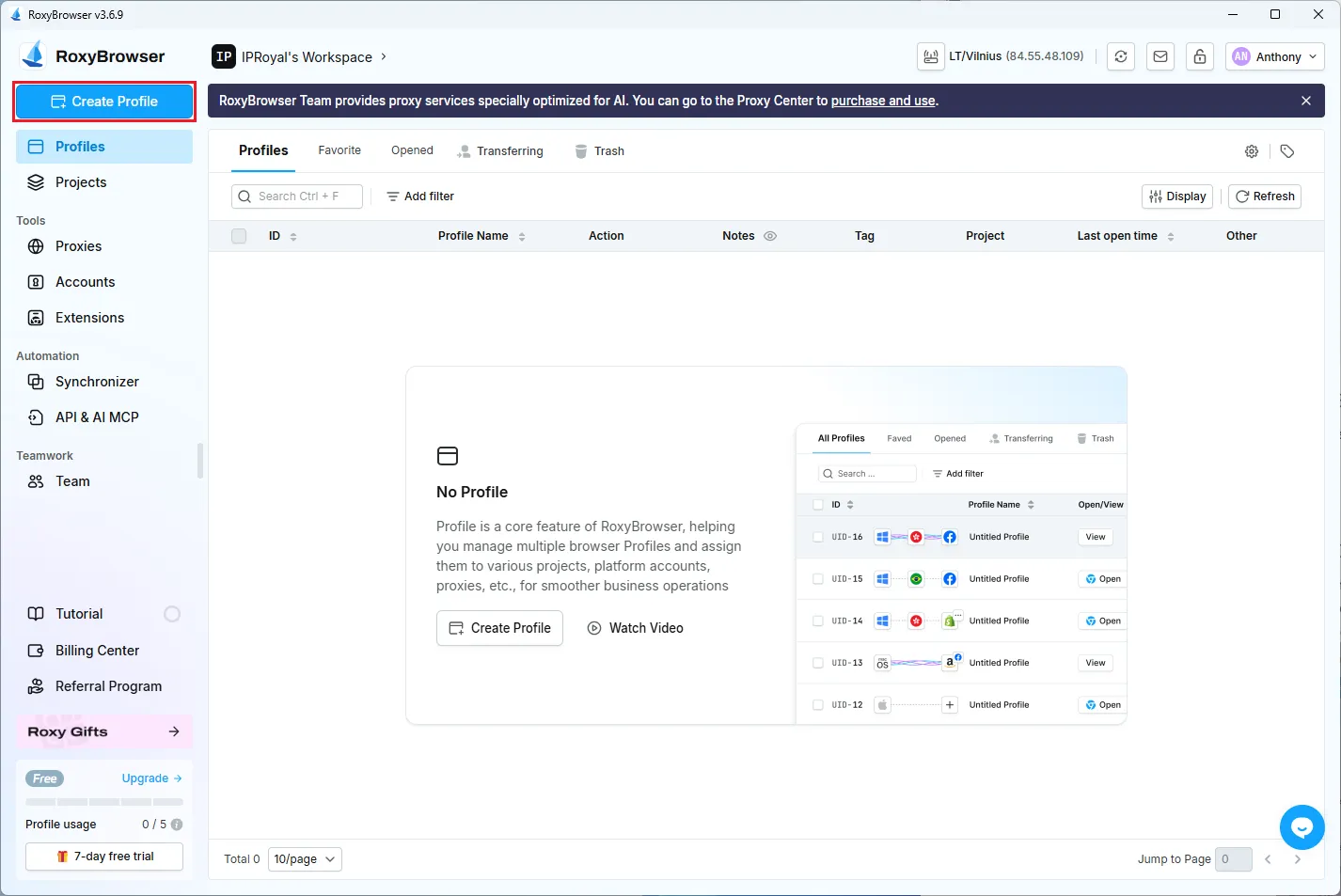The width and height of the screenshot is (1341, 896).
Task: Toggle Notes visibility with the eye icon
Action: click(x=769, y=236)
